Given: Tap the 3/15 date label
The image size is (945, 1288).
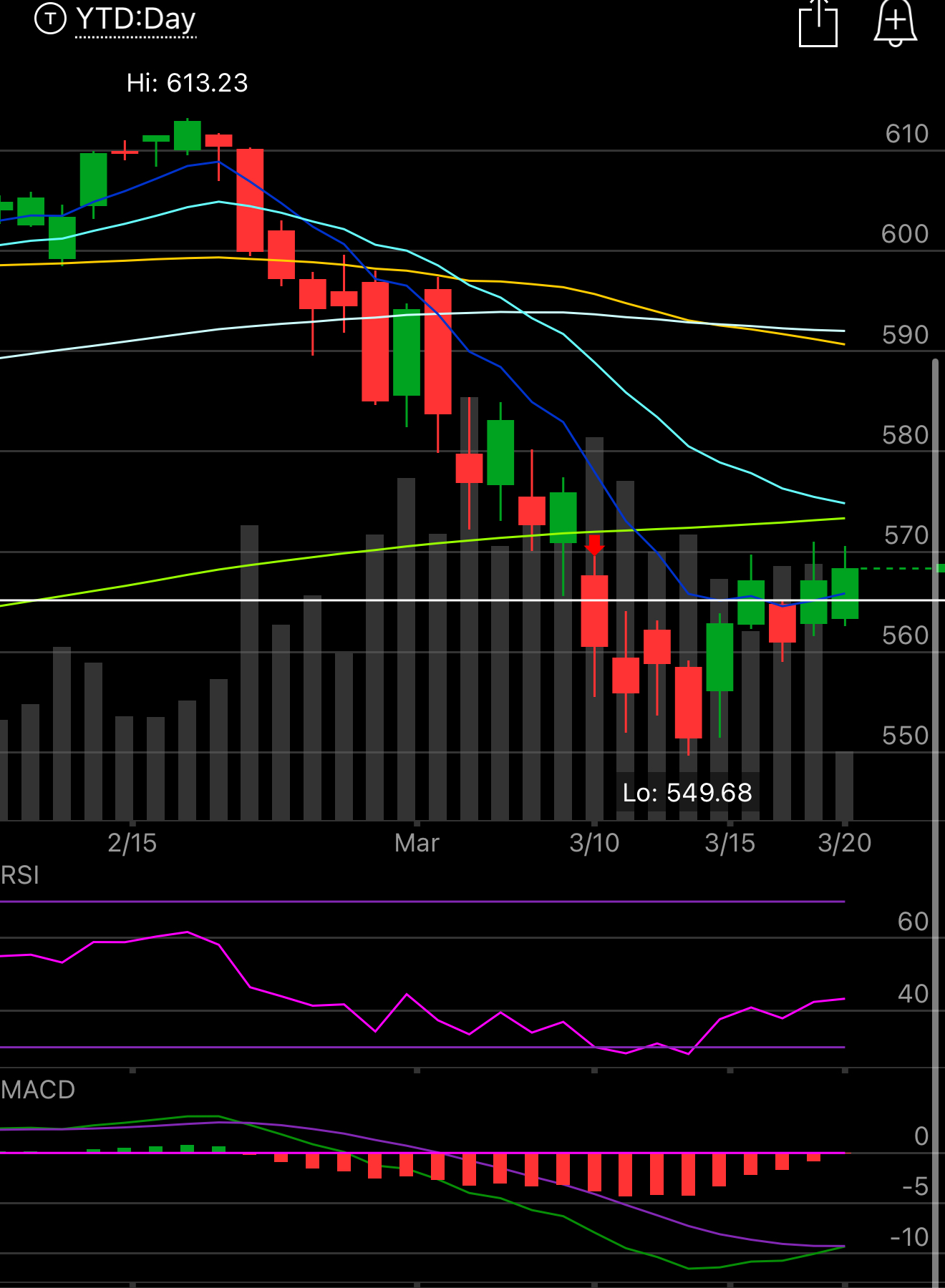Looking at the screenshot, I should [x=730, y=843].
